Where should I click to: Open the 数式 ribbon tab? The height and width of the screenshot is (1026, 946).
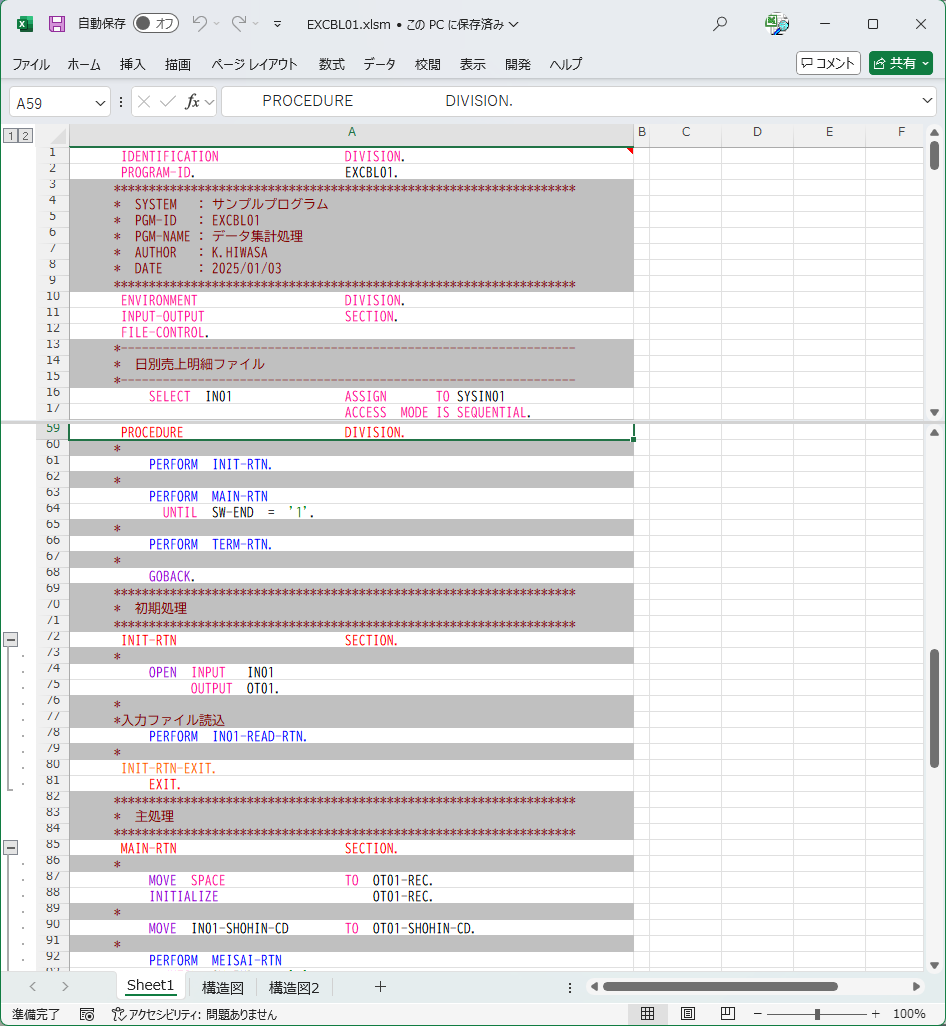pyautogui.click(x=331, y=64)
